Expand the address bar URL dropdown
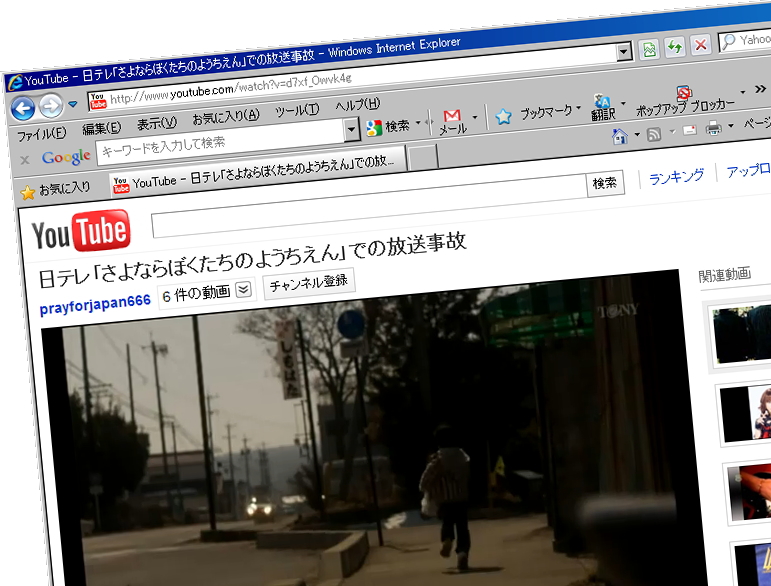Screen dimensions: 771x586 click(x=624, y=52)
